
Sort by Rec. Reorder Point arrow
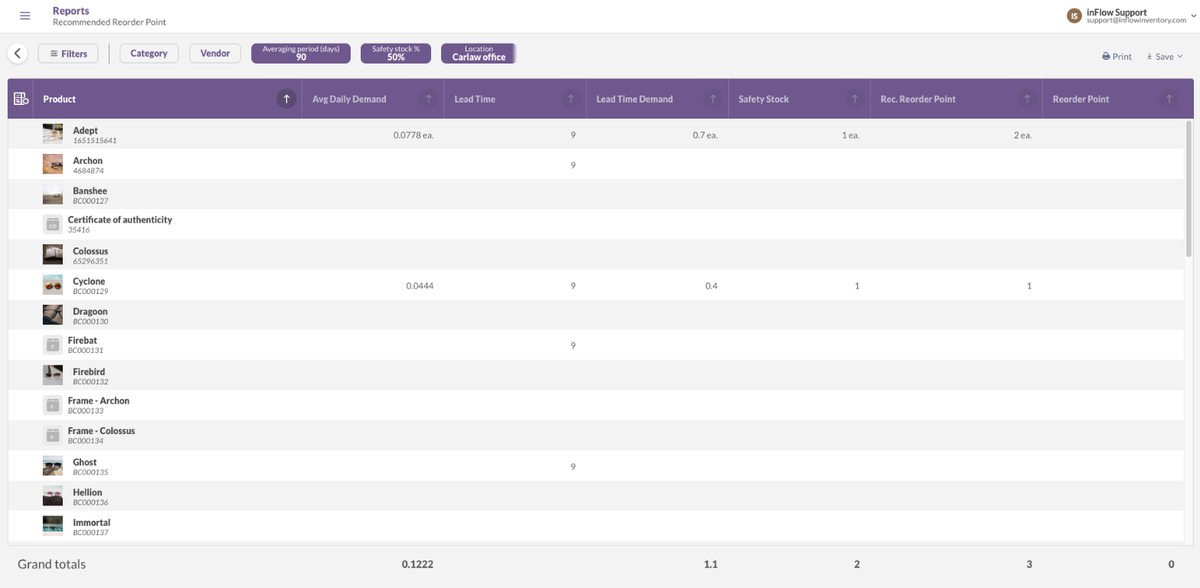coord(1026,99)
